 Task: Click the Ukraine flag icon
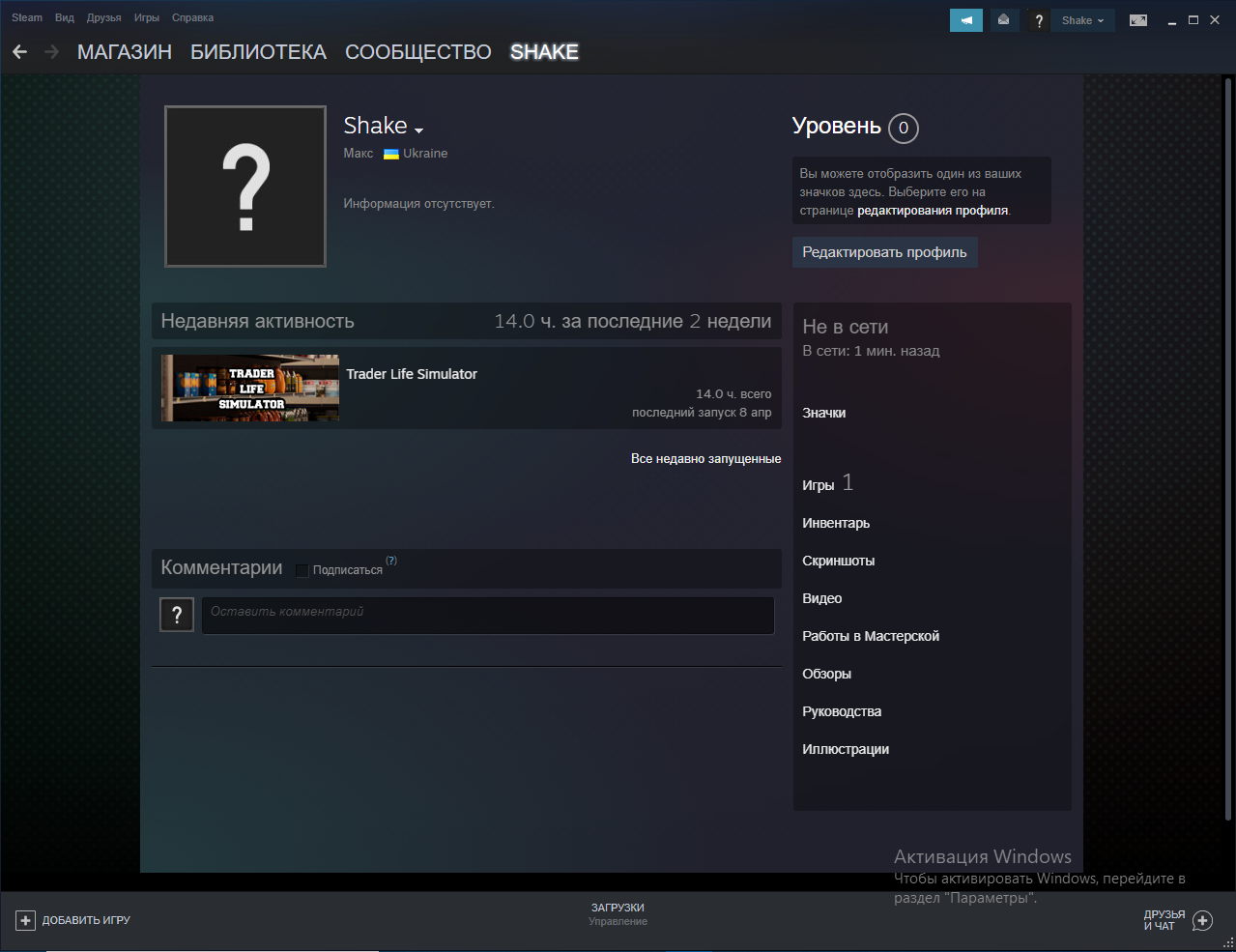point(391,154)
